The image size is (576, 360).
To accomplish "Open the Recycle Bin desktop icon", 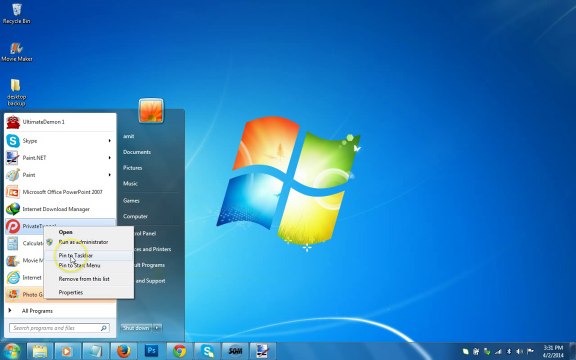I will [x=17, y=14].
